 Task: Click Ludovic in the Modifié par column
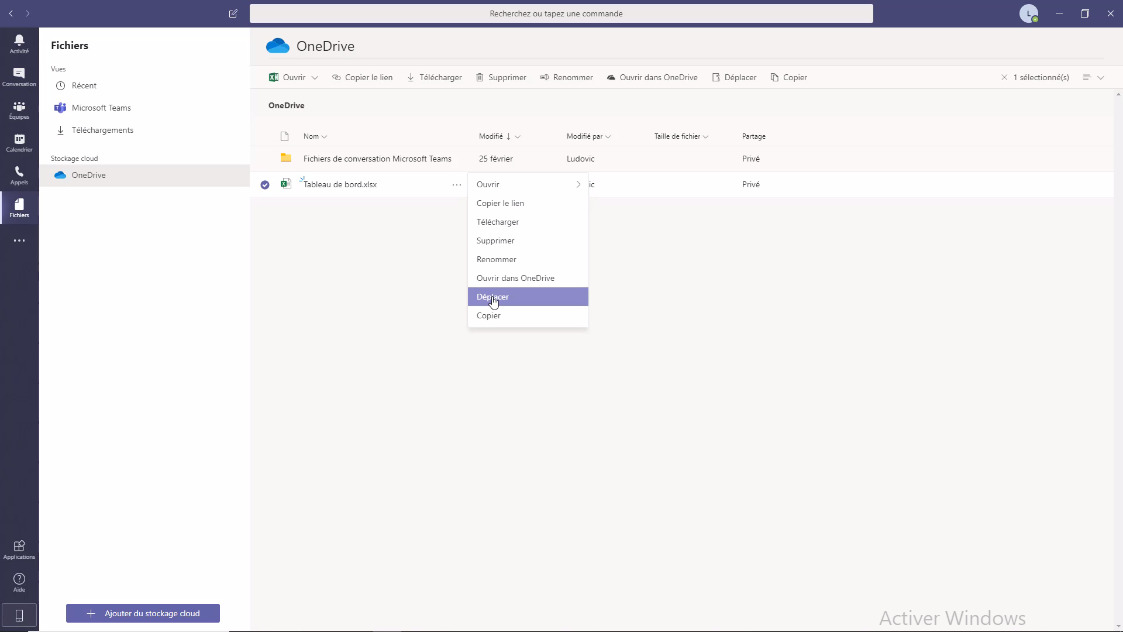click(580, 159)
